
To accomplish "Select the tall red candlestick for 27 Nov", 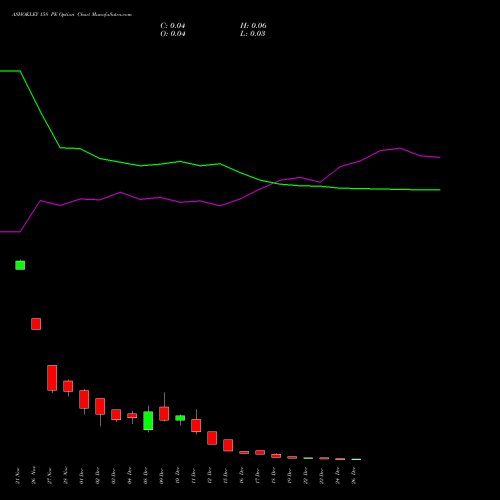I will pyautogui.click(x=52, y=378).
